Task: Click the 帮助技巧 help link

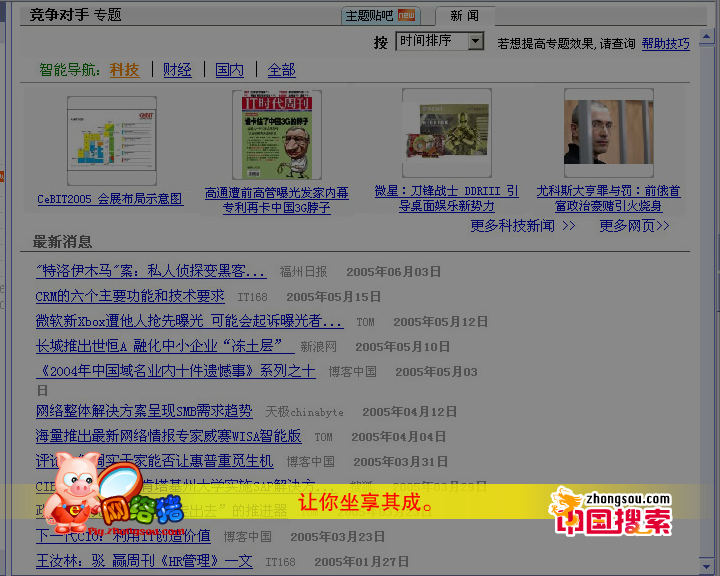Action: [665, 43]
